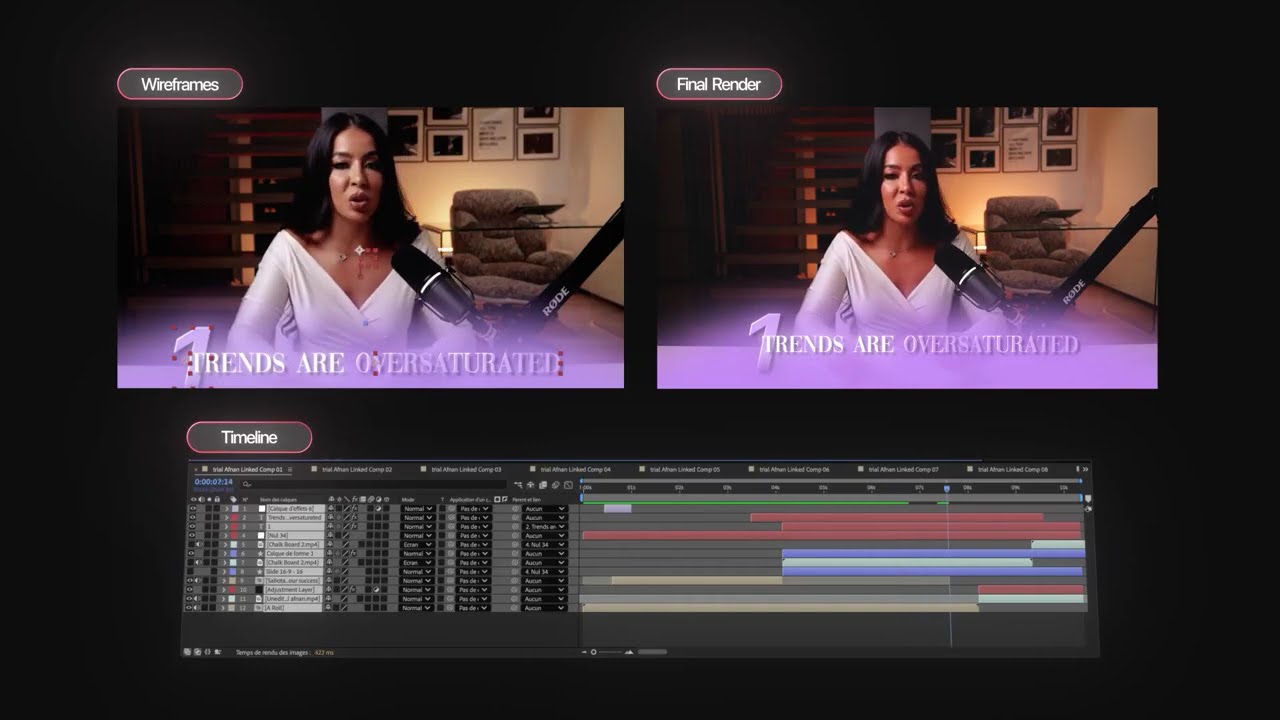Click the Final Render label button
The height and width of the screenshot is (720, 1280).
(719, 84)
